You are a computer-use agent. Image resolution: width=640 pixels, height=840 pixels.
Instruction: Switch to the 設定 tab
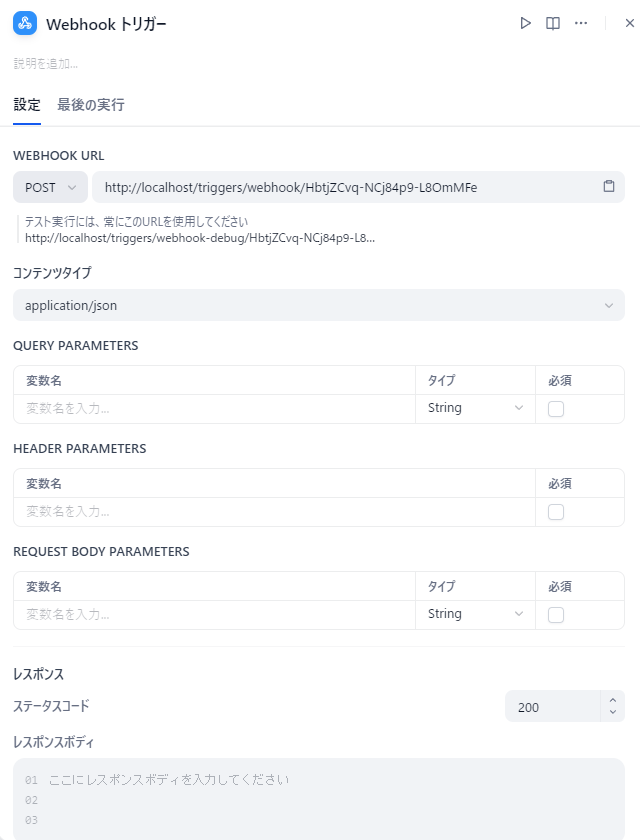(x=27, y=105)
